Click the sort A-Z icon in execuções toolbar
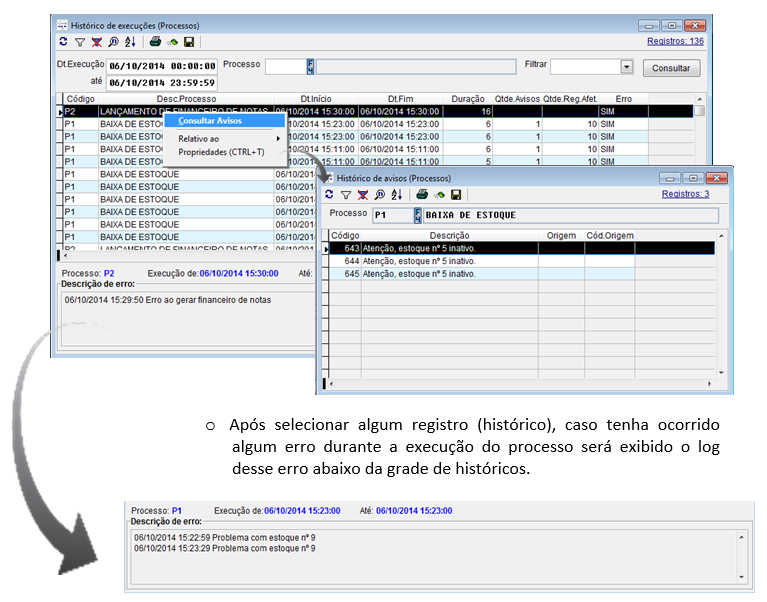The width and height of the screenshot is (767, 602). [129, 42]
